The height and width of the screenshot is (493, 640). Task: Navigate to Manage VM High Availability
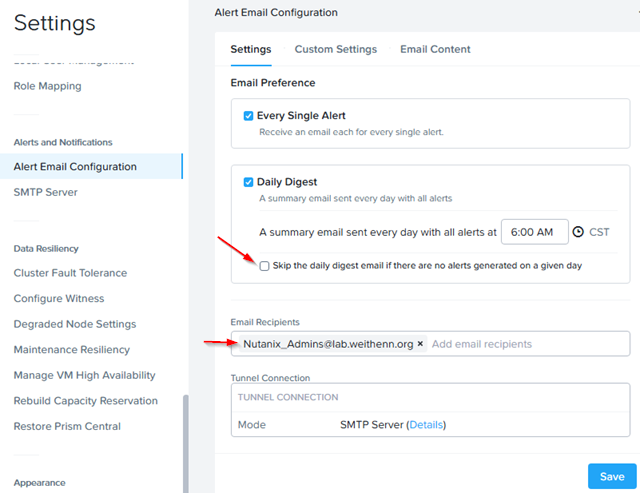(84, 375)
